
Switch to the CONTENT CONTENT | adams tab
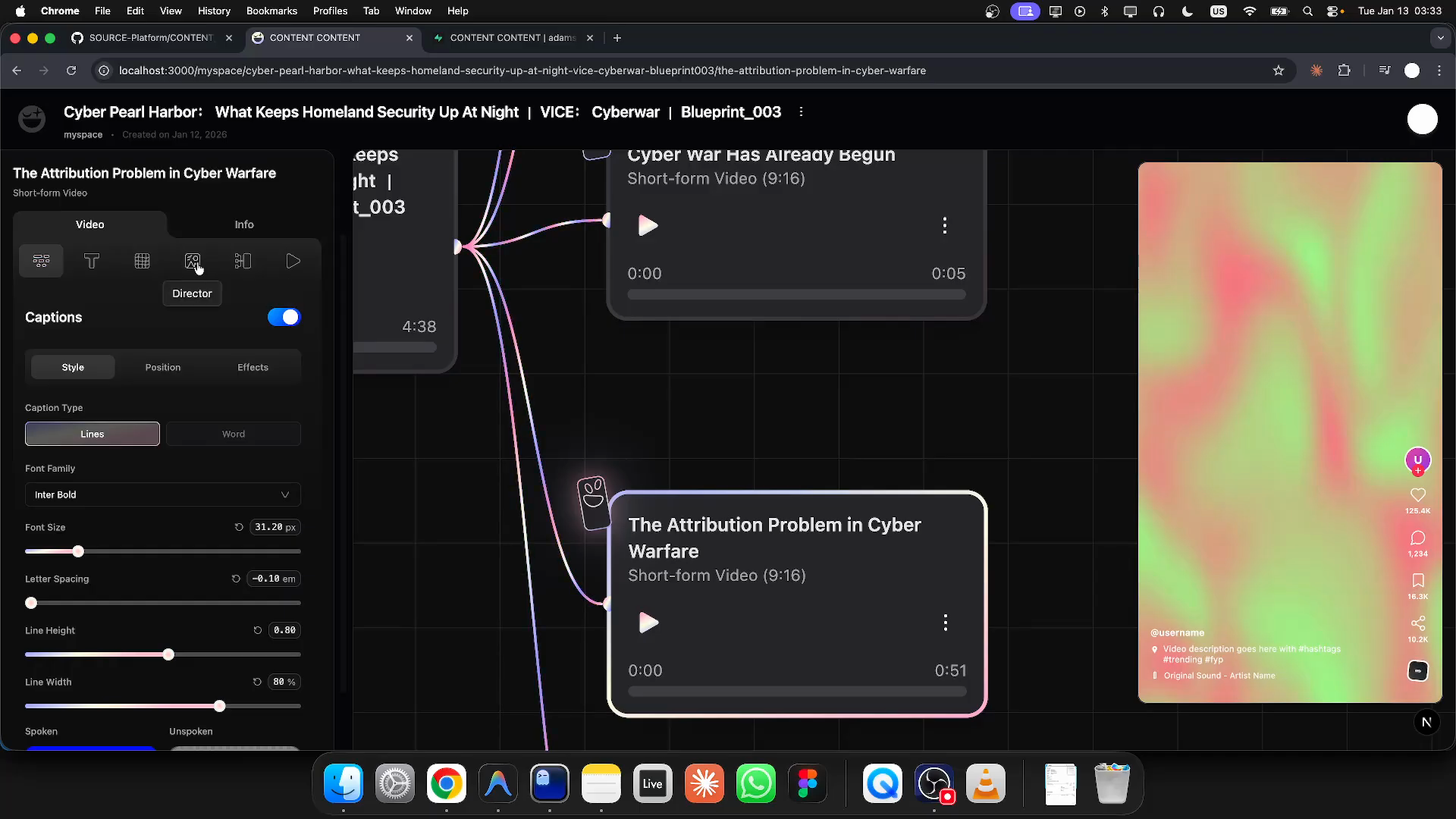coord(513,38)
